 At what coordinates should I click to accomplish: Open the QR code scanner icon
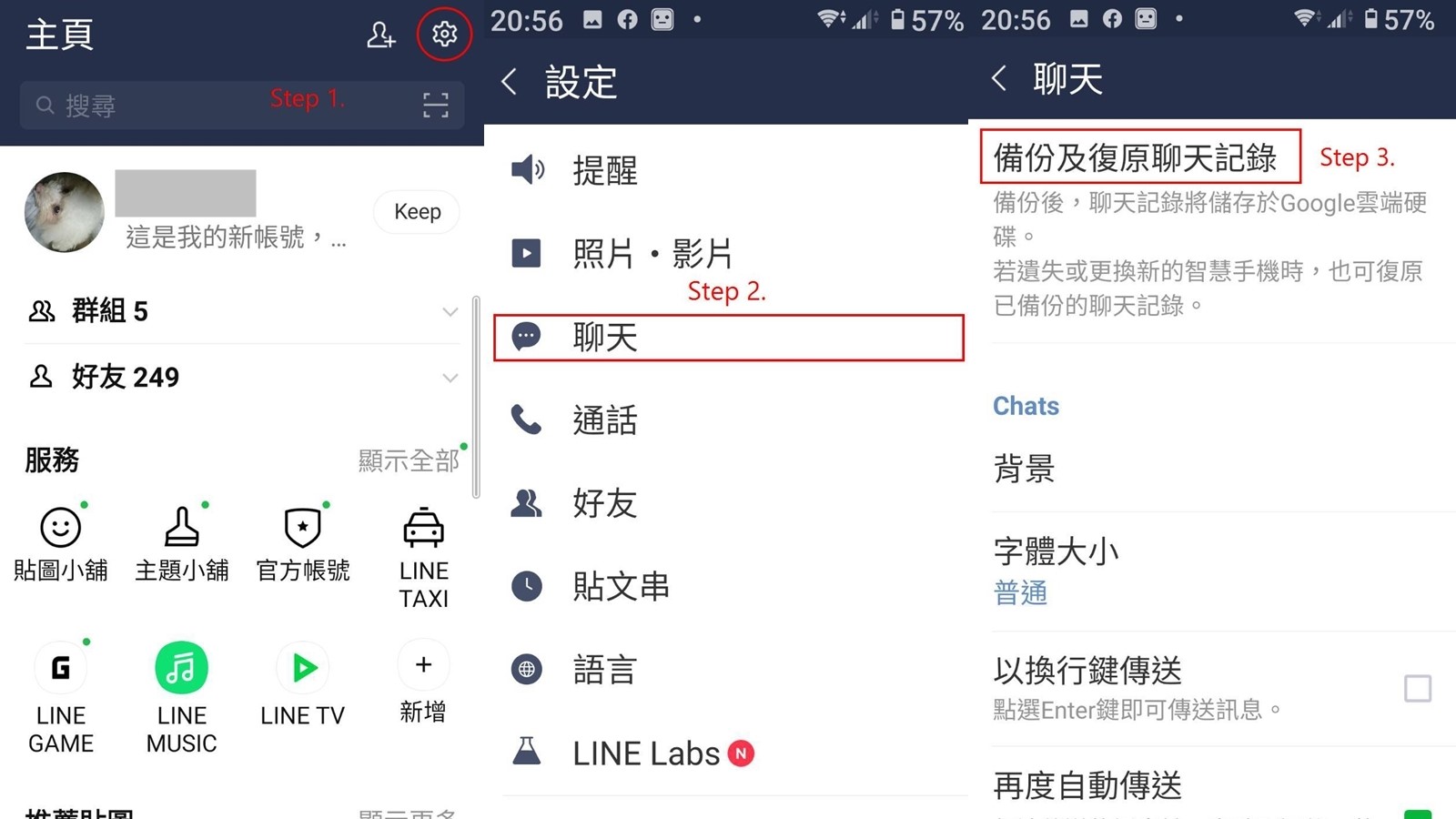tap(436, 106)
